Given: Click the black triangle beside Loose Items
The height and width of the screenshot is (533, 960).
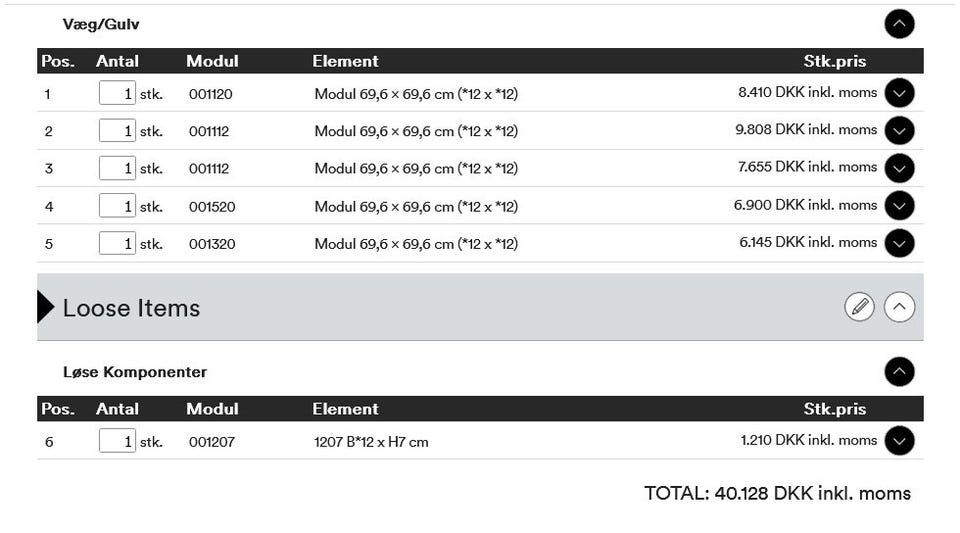Looking at the screenshot, I should pos(45,307).
